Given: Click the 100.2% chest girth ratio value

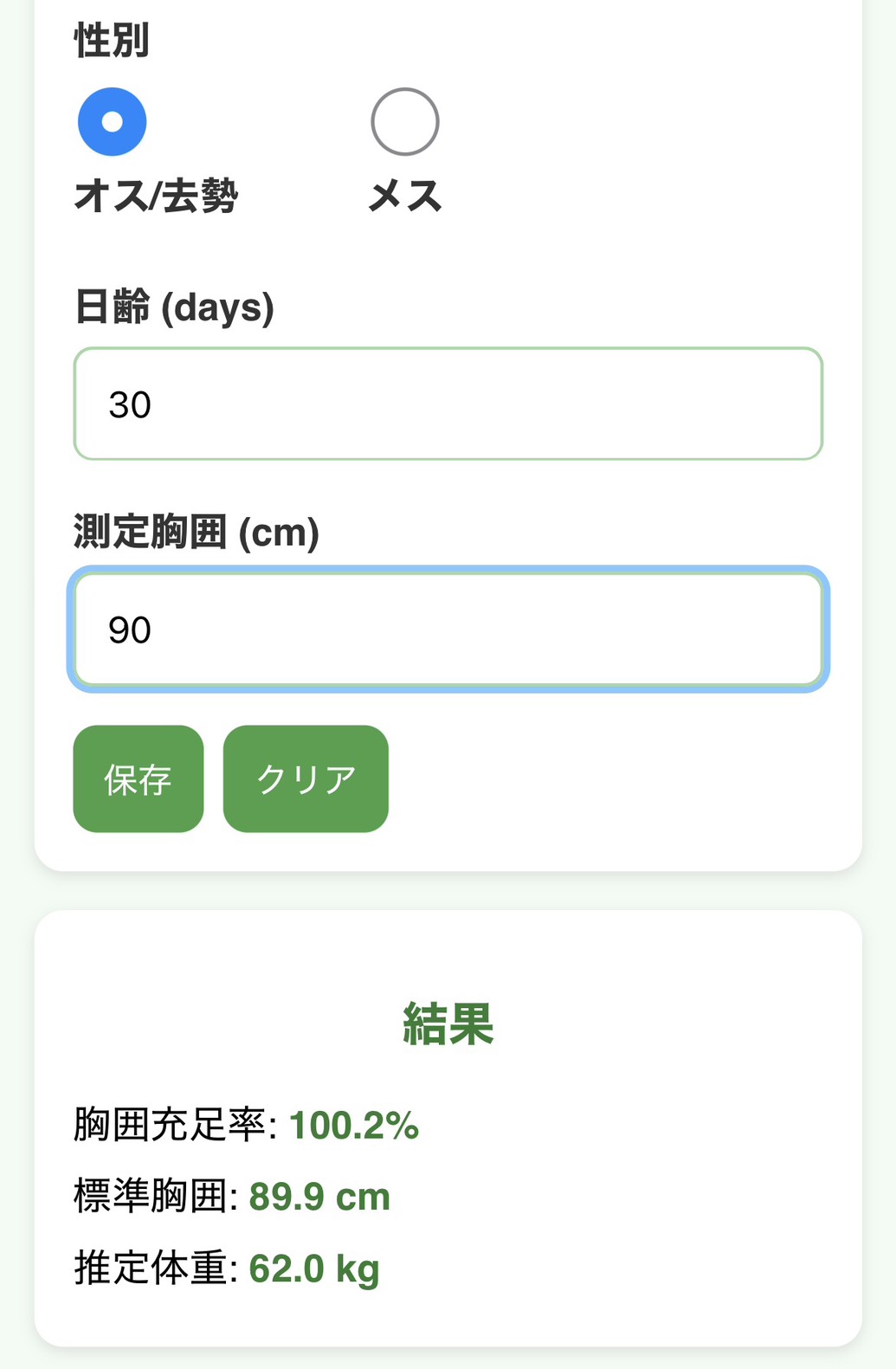Looking at the screenshot, I should (353, 1126).
